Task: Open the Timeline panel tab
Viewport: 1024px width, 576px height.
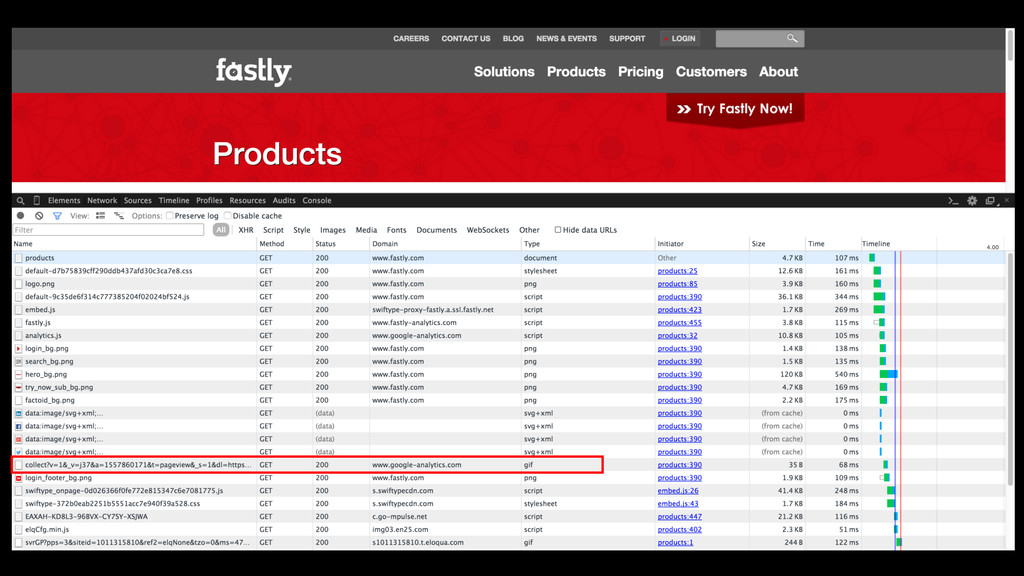Action: click(x=174, y=200)
